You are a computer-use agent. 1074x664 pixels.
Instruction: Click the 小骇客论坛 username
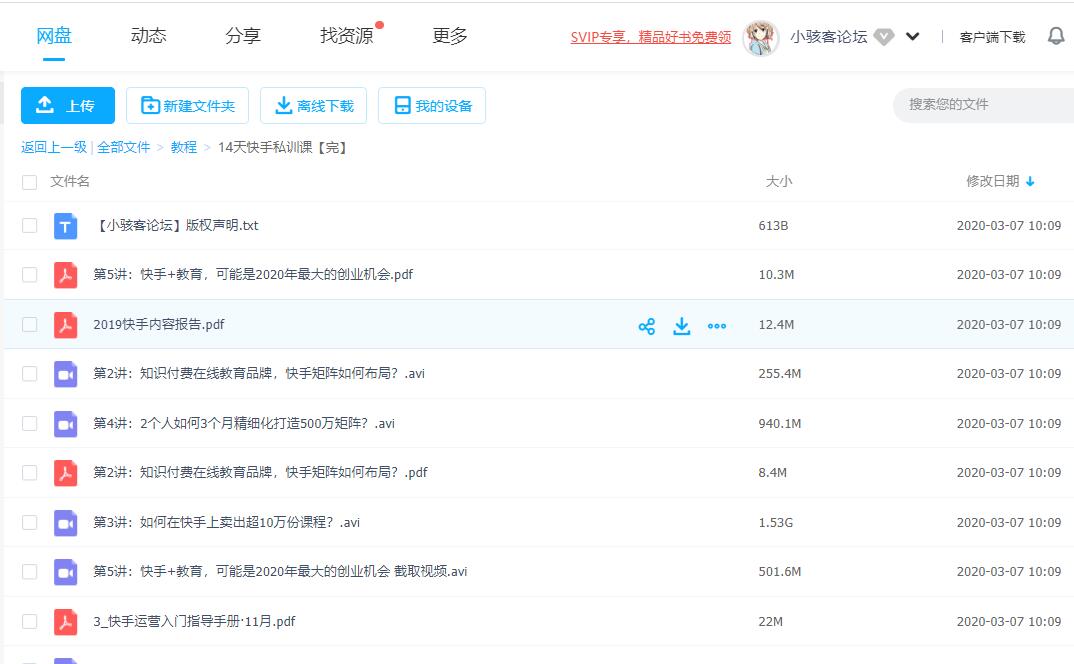(829, 37)
